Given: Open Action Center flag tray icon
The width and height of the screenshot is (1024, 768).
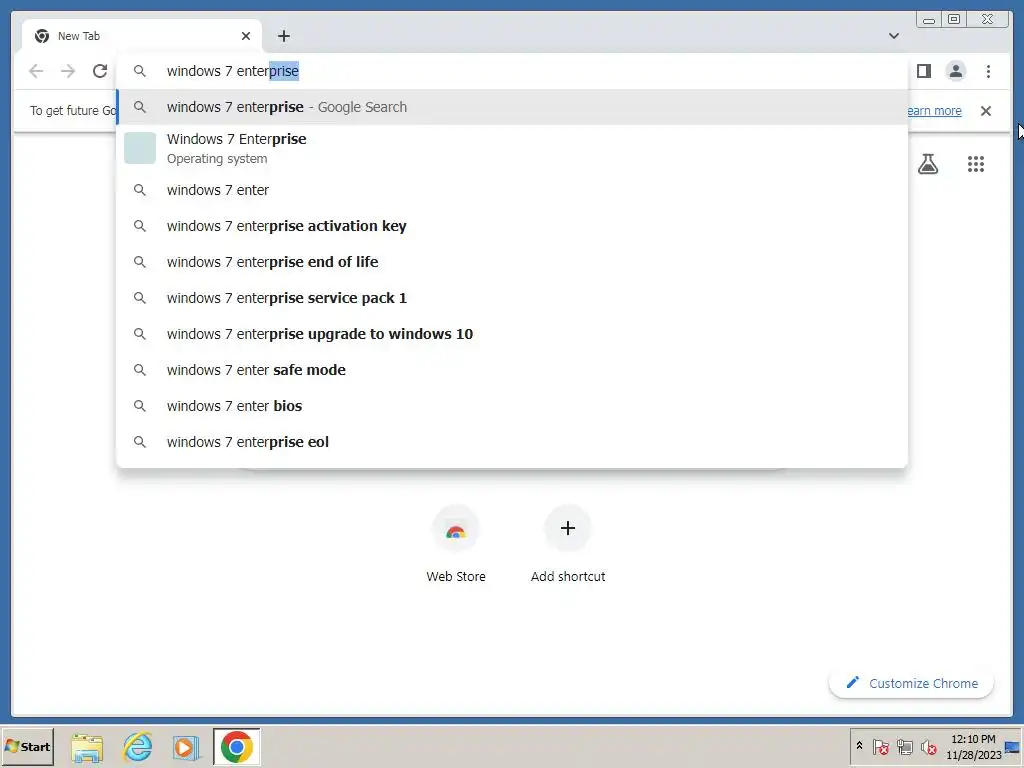Looking at the screenshot, I should [880, 746].
